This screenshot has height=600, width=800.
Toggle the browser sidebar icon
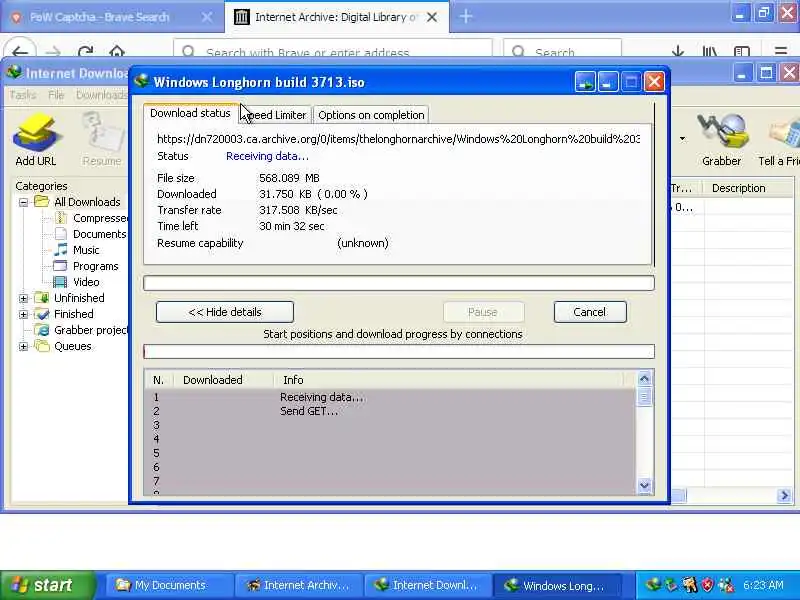click(742, 51)
